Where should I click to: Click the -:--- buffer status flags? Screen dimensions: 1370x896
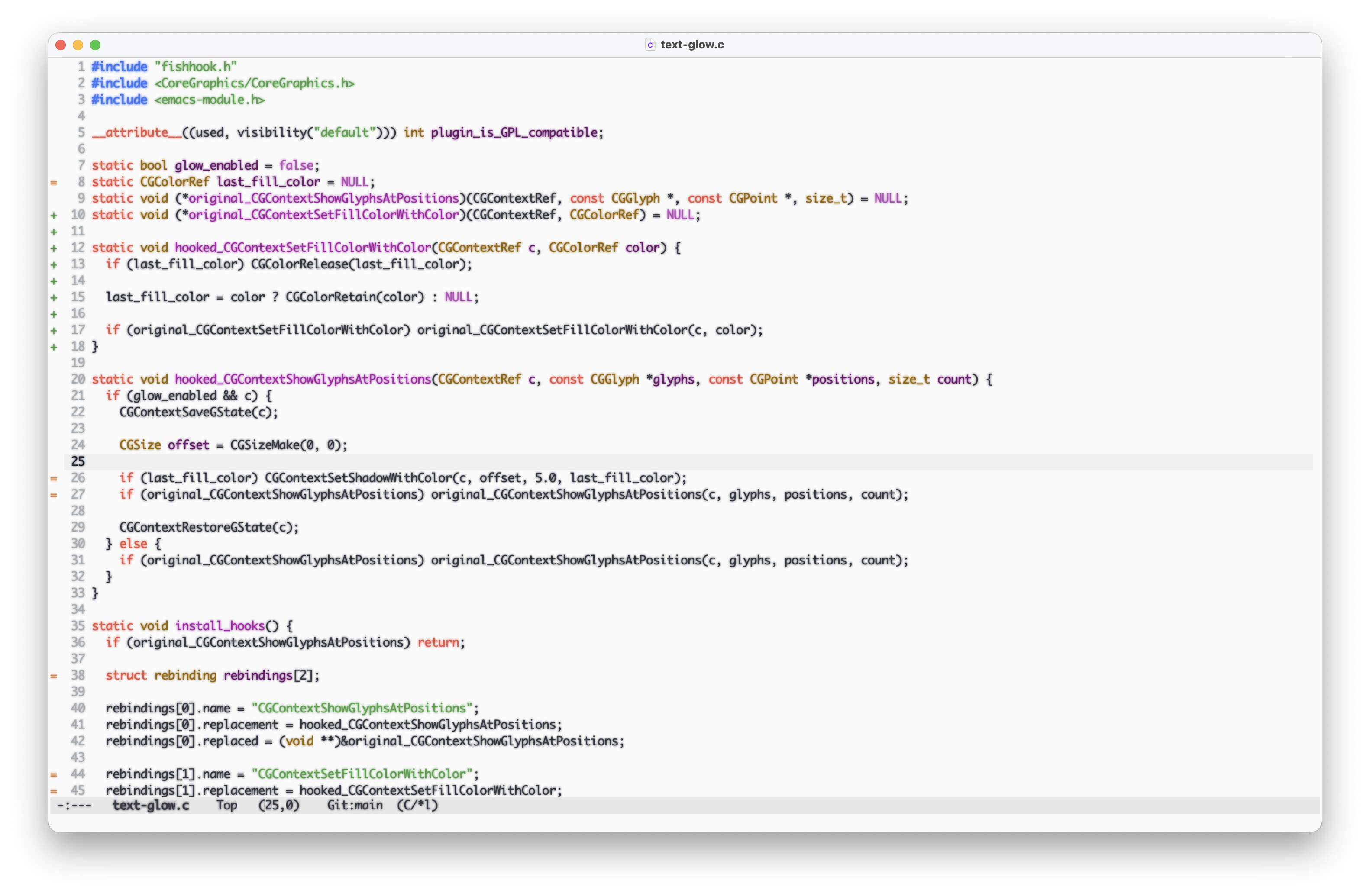[74, 805]
